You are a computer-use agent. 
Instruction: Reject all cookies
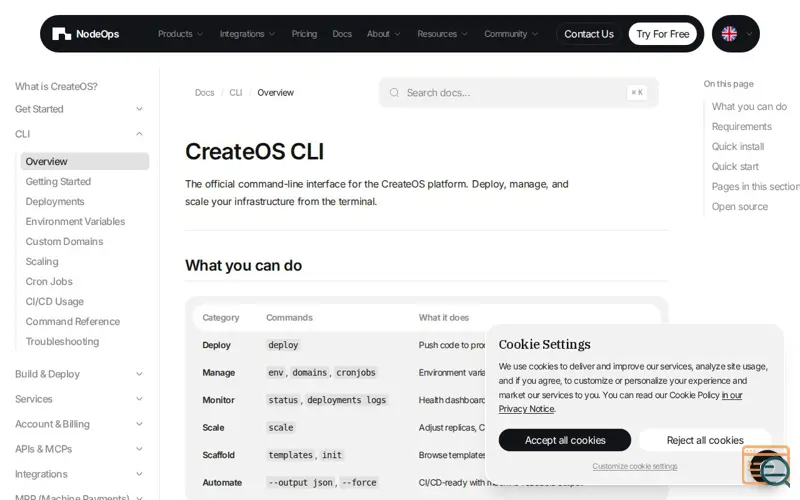click(705, 440)
